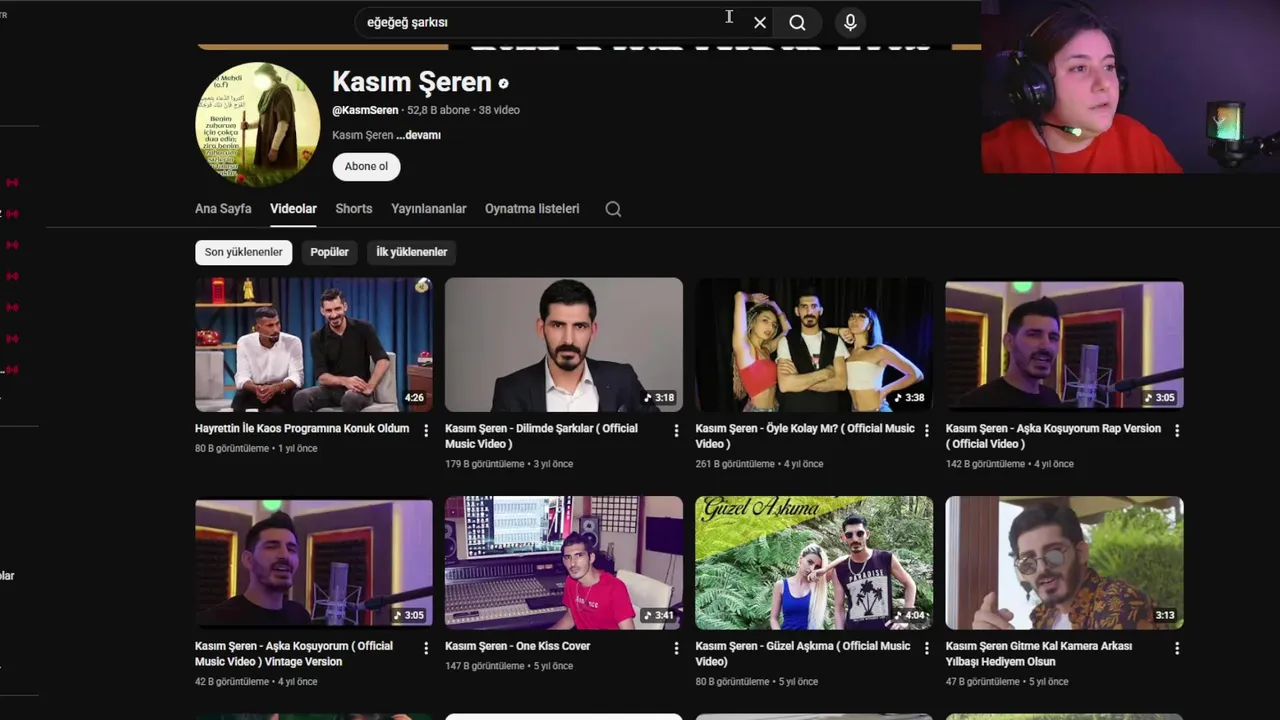The width and height of the screenshot is (1280, 720).
Task: Open the Dilimde Şarkılar video thumbnail
Action: click(564, 345)
